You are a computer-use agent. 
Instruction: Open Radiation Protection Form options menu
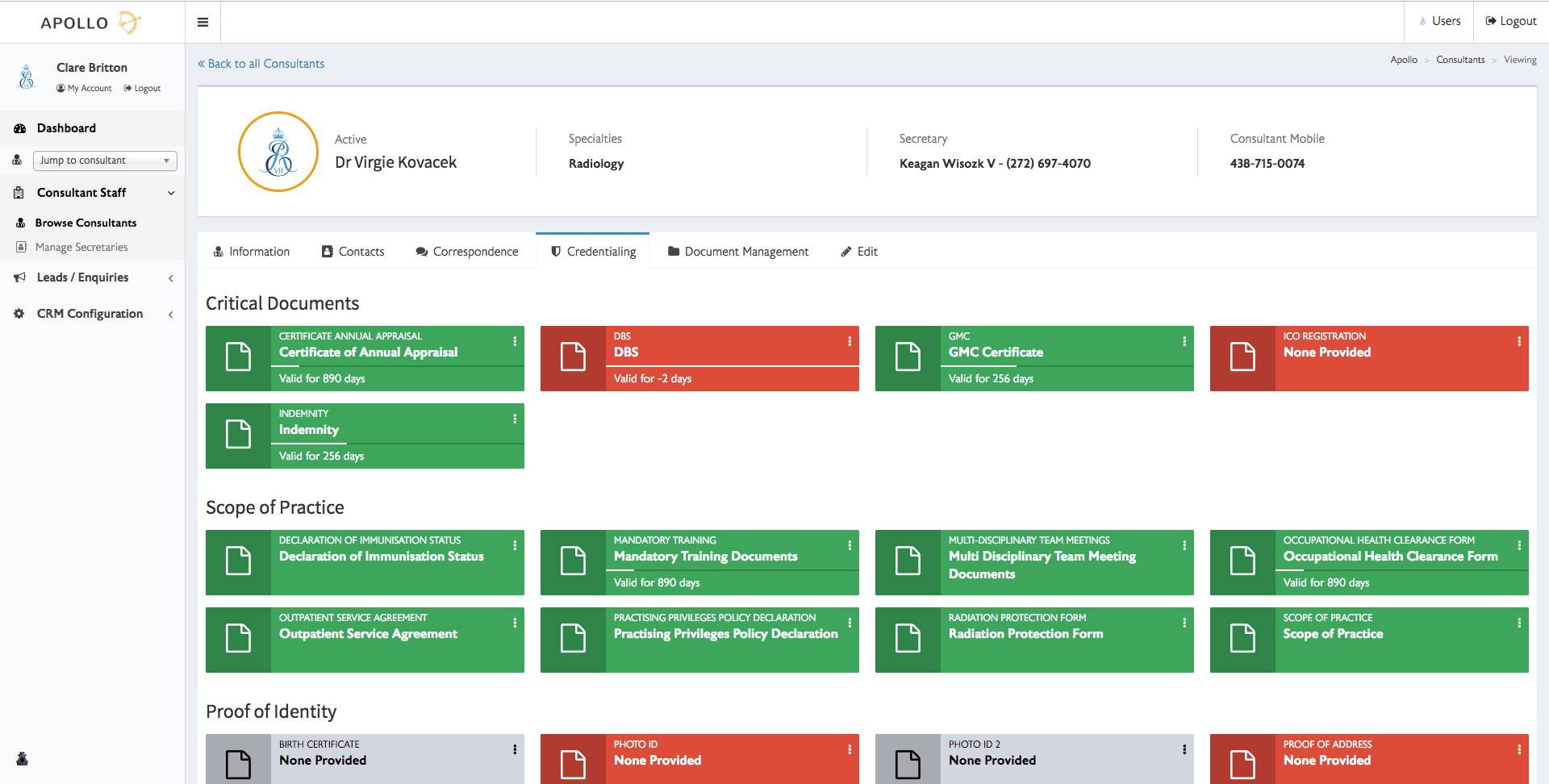coord(1184,623)
